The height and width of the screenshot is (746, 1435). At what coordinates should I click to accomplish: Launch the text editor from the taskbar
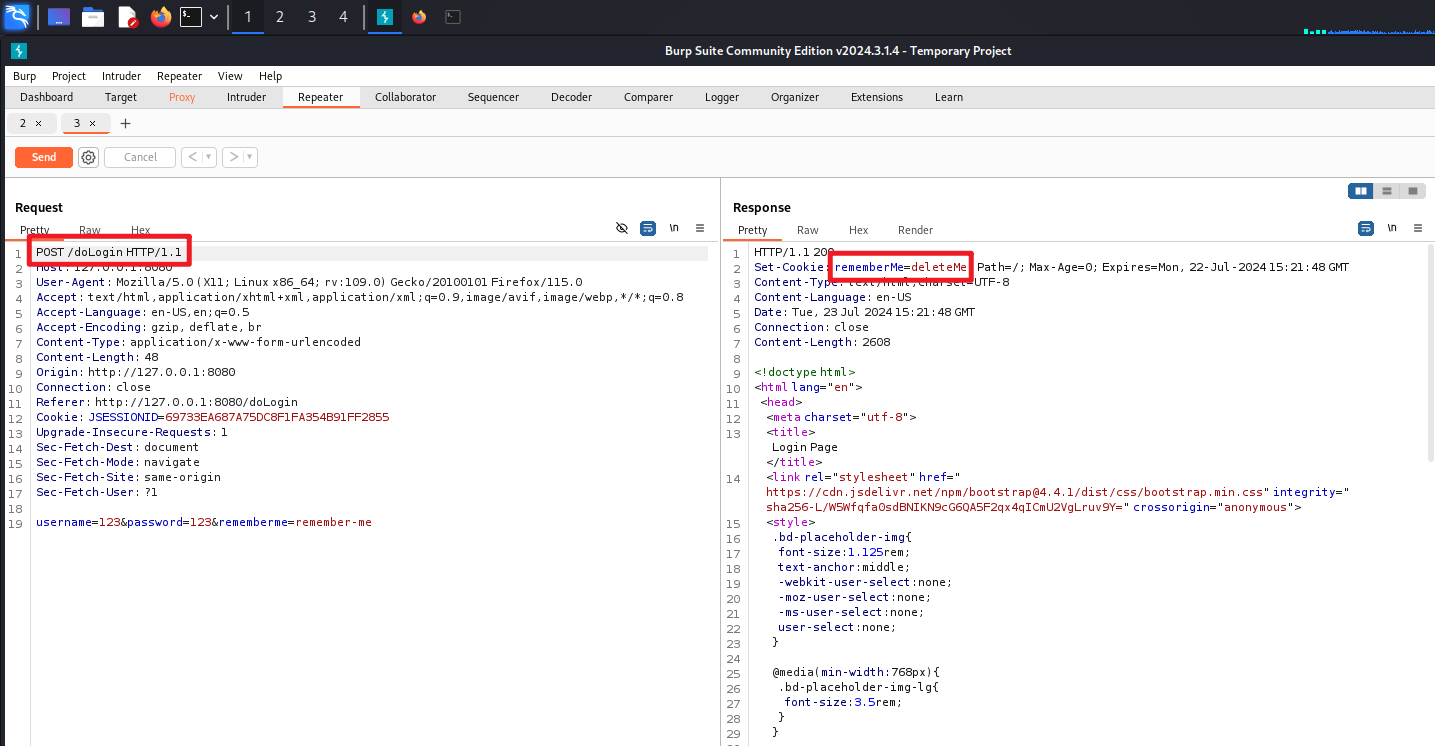click(x=127, y=17)
